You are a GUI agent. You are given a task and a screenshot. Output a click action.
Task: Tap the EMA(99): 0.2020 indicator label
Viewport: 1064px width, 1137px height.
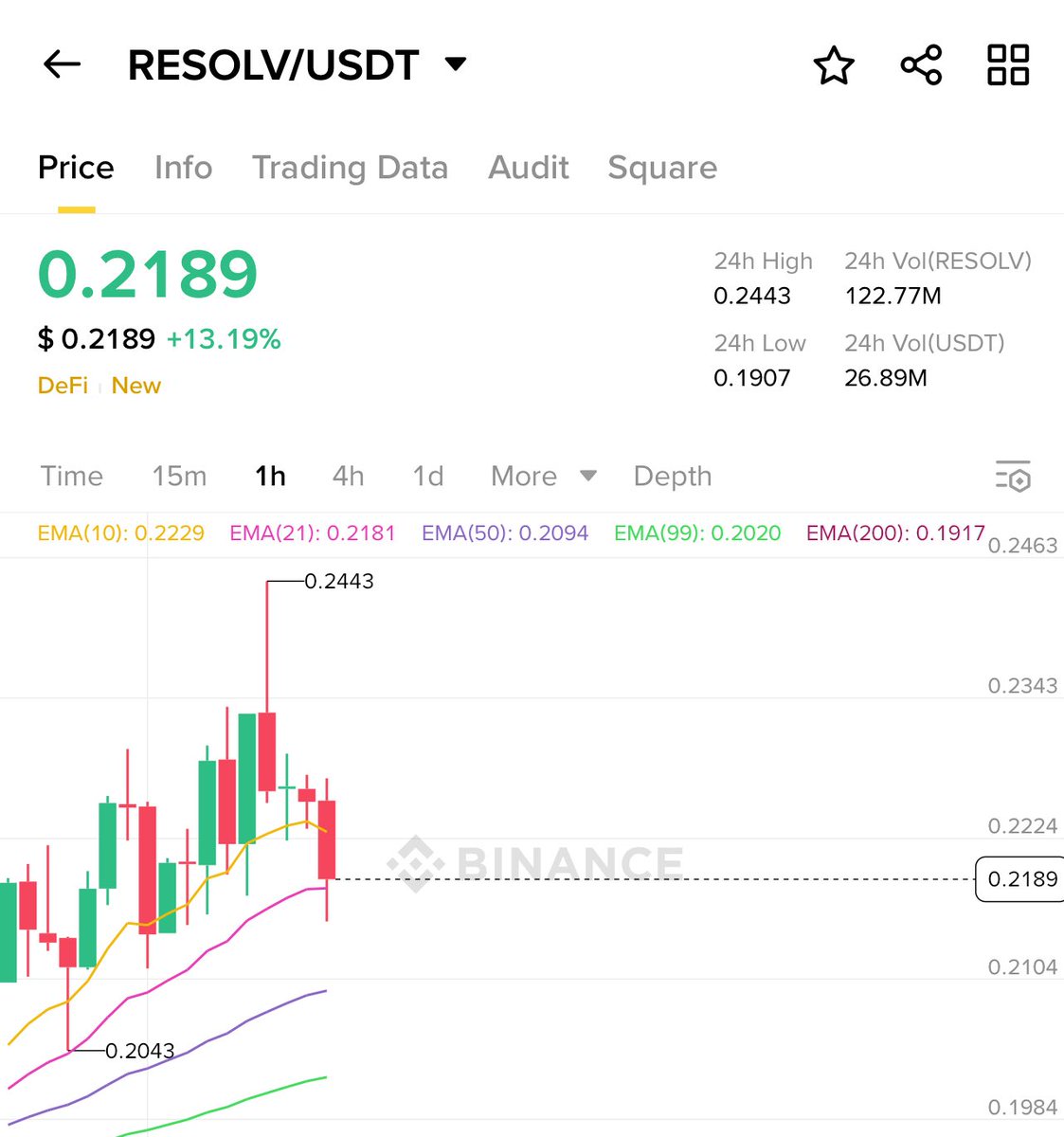(x=697, y=533)
